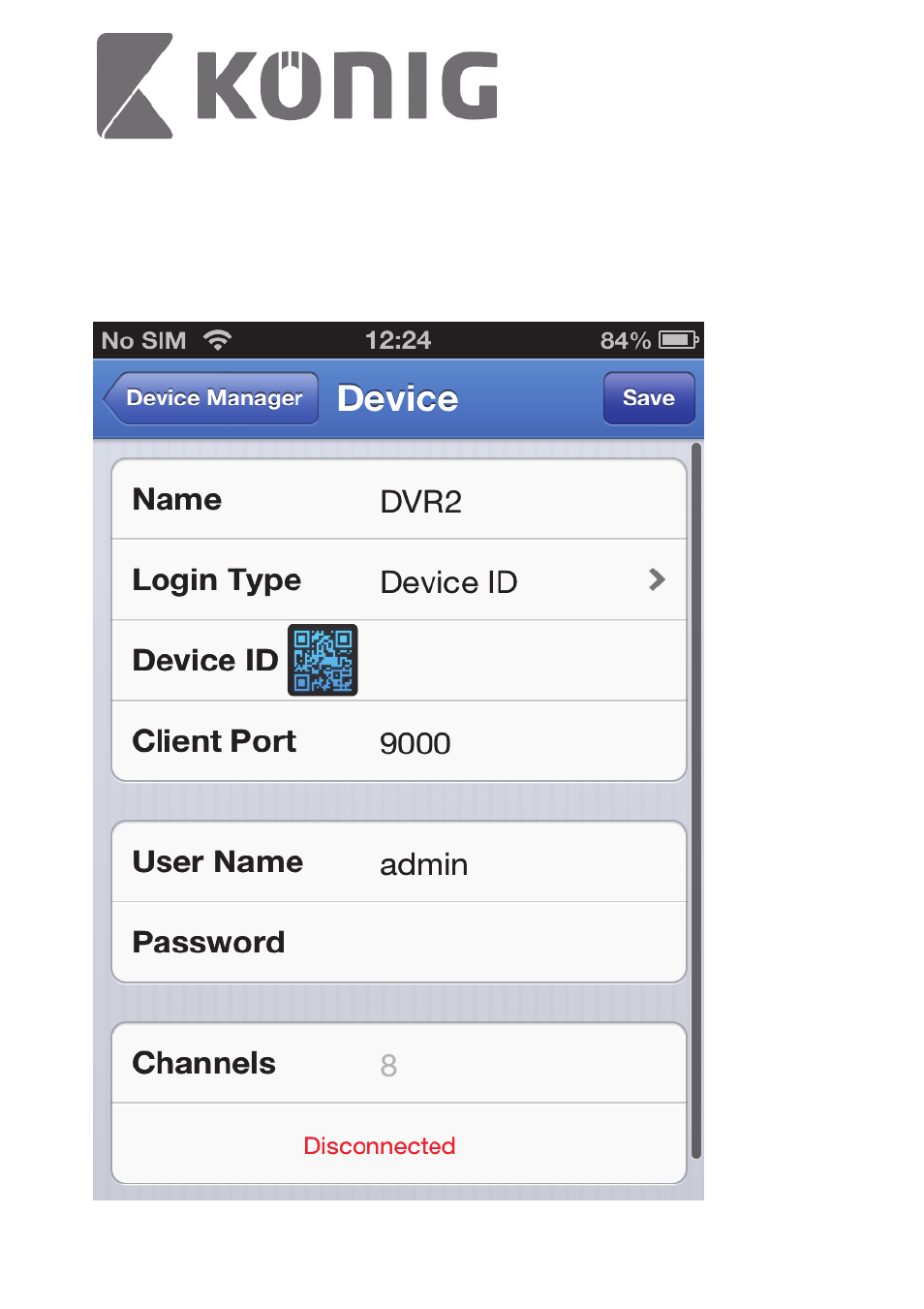Tap the Channels value 8
The image size is (924, 1309).
pyautogui.click(x=388, y=1066)
